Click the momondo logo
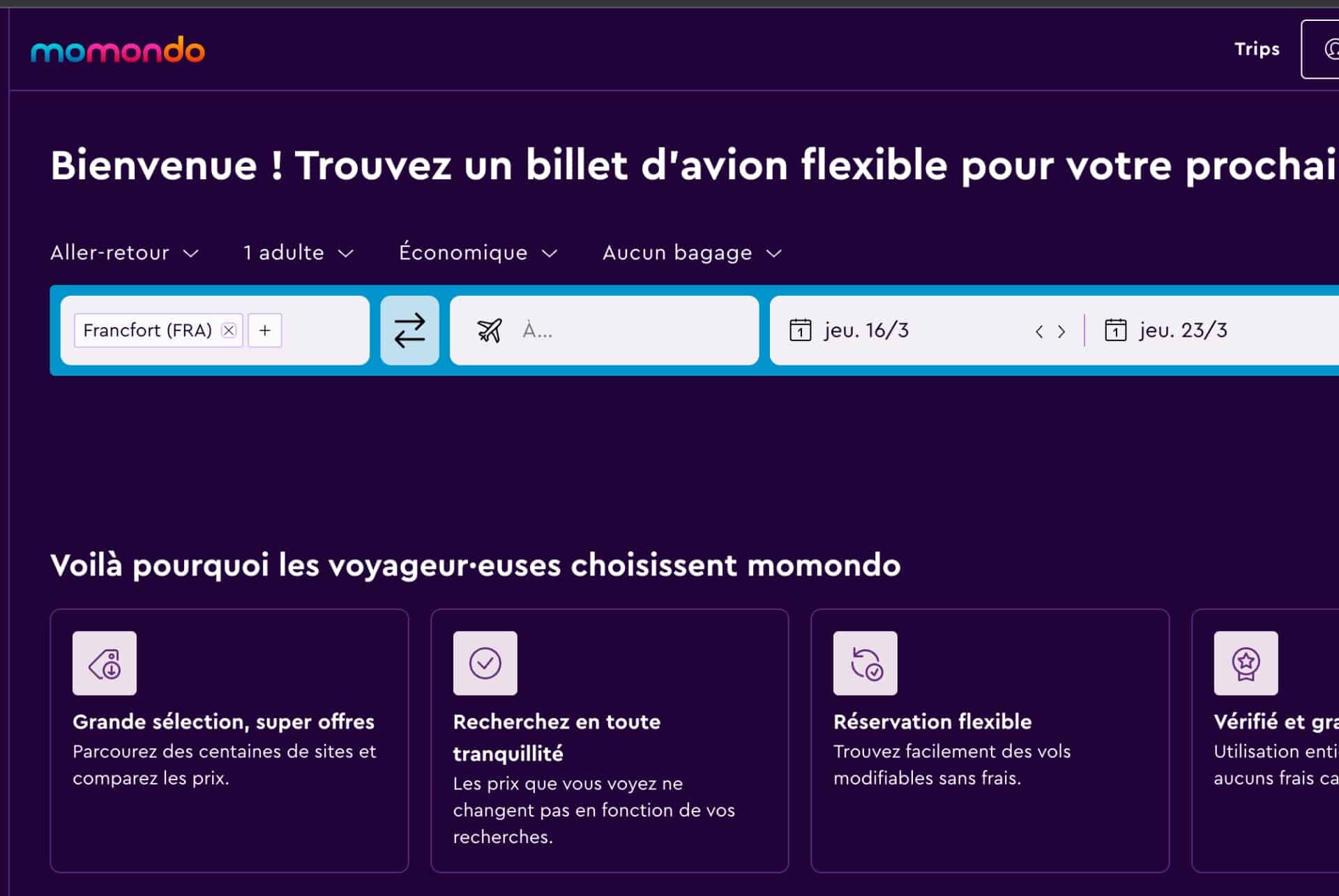1339x896 pixels. point(118,50)
